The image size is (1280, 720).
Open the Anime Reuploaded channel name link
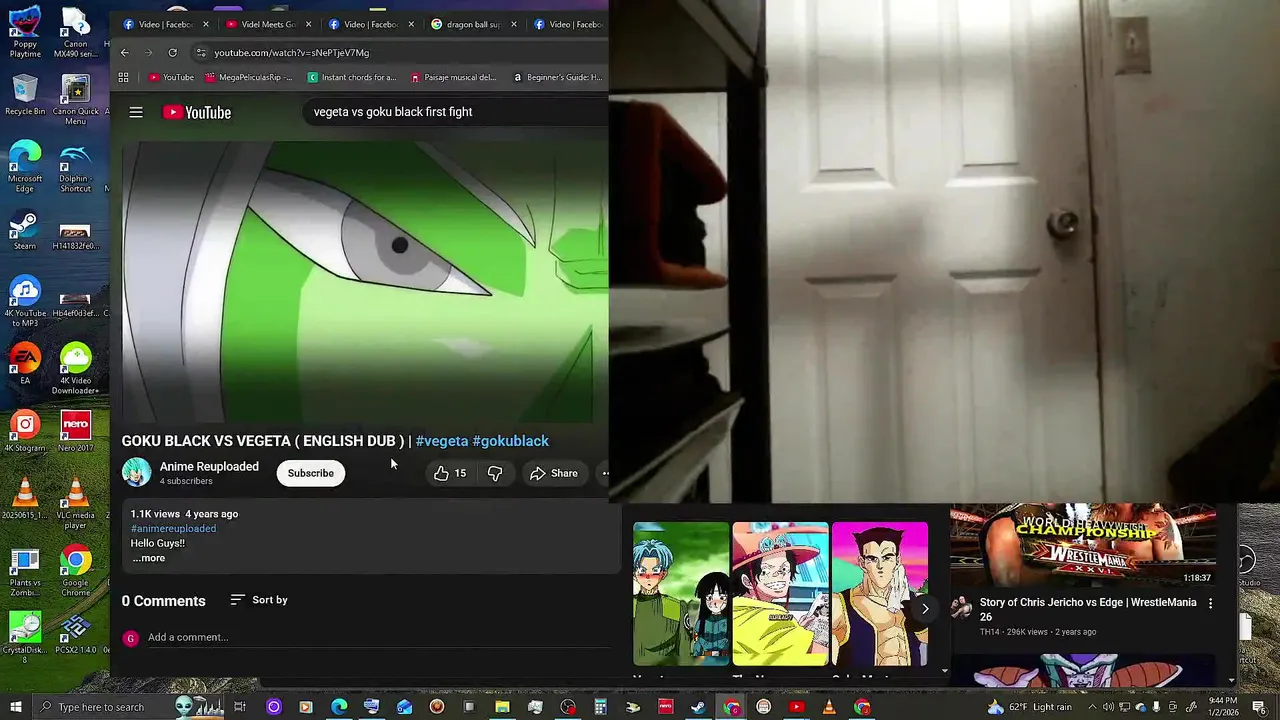pos(209,466)
